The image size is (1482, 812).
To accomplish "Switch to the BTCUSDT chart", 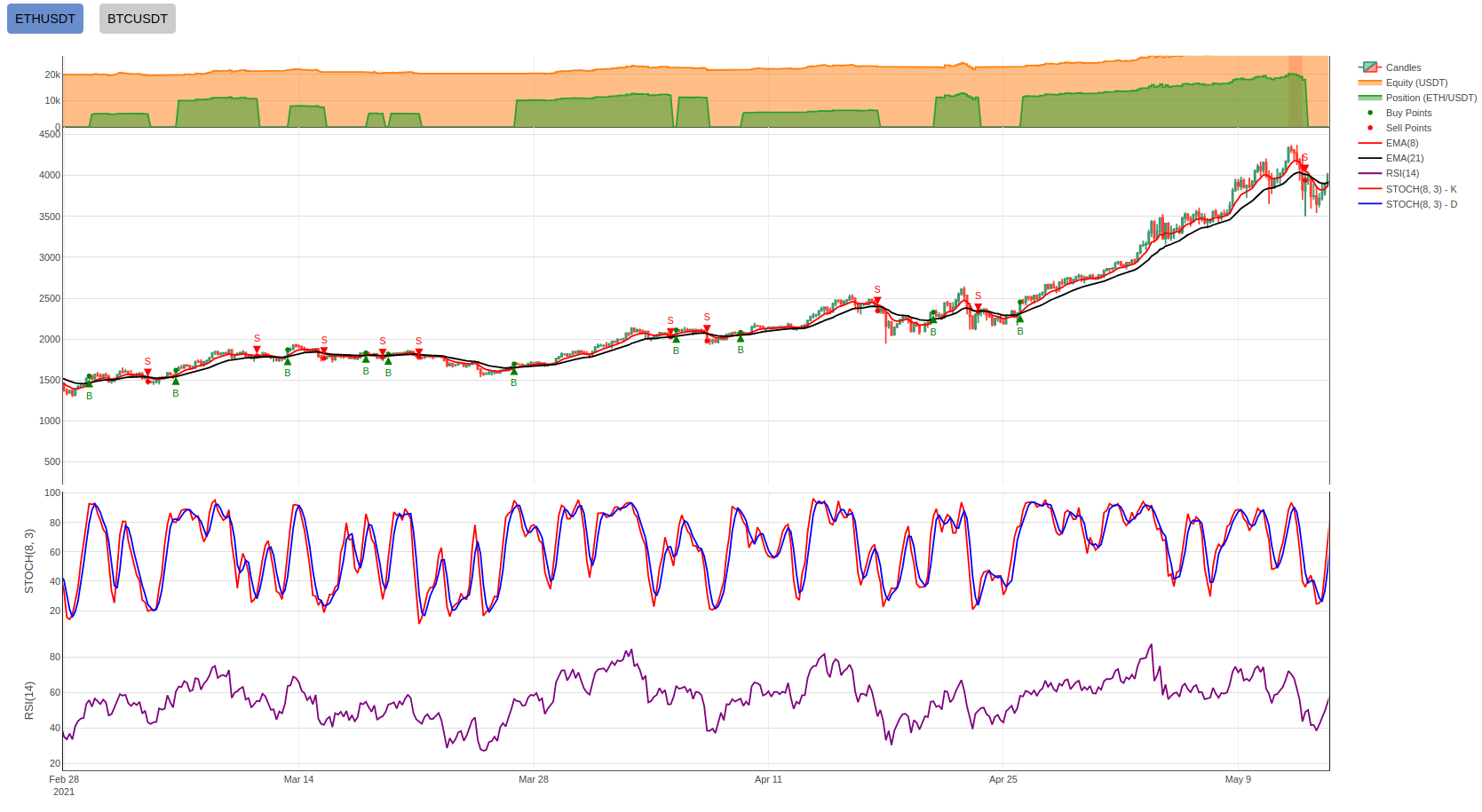I will (137, 19).
